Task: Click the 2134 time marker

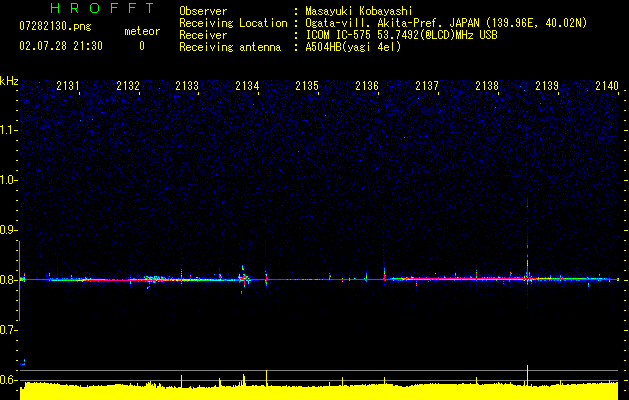Action: pyautogui.click(x=248, y=86)
